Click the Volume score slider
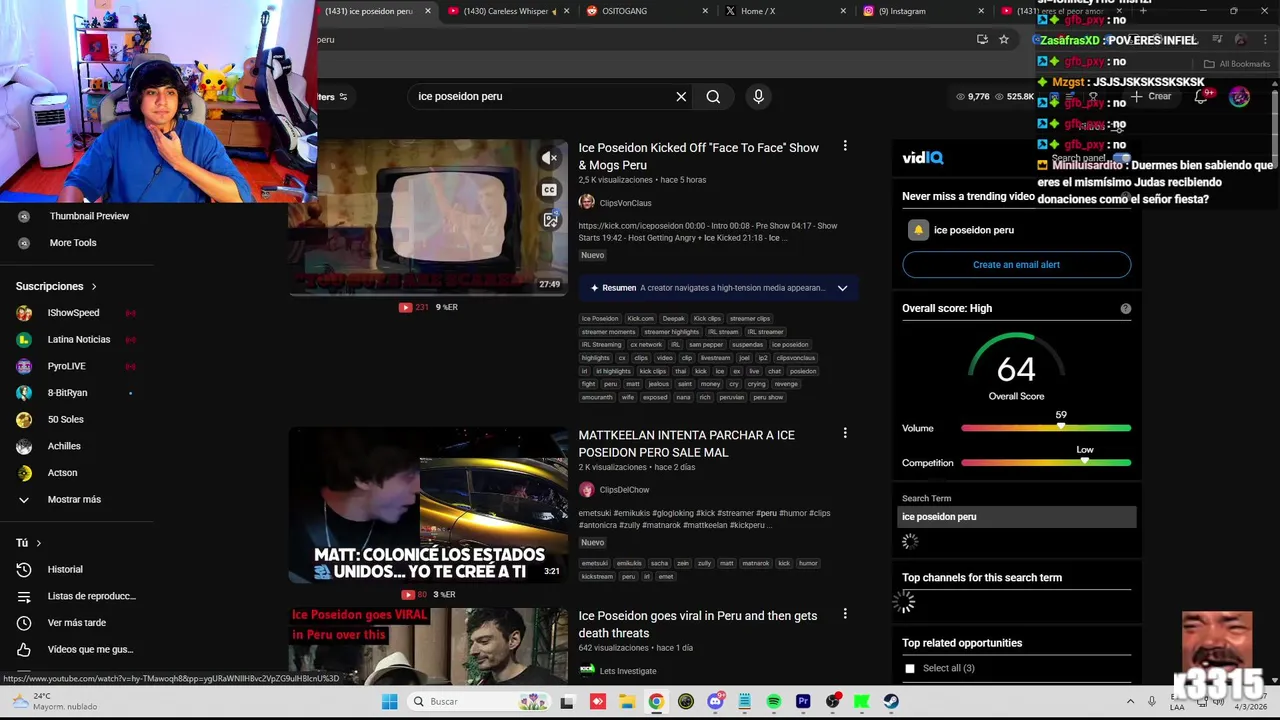 pos(1046,428)
